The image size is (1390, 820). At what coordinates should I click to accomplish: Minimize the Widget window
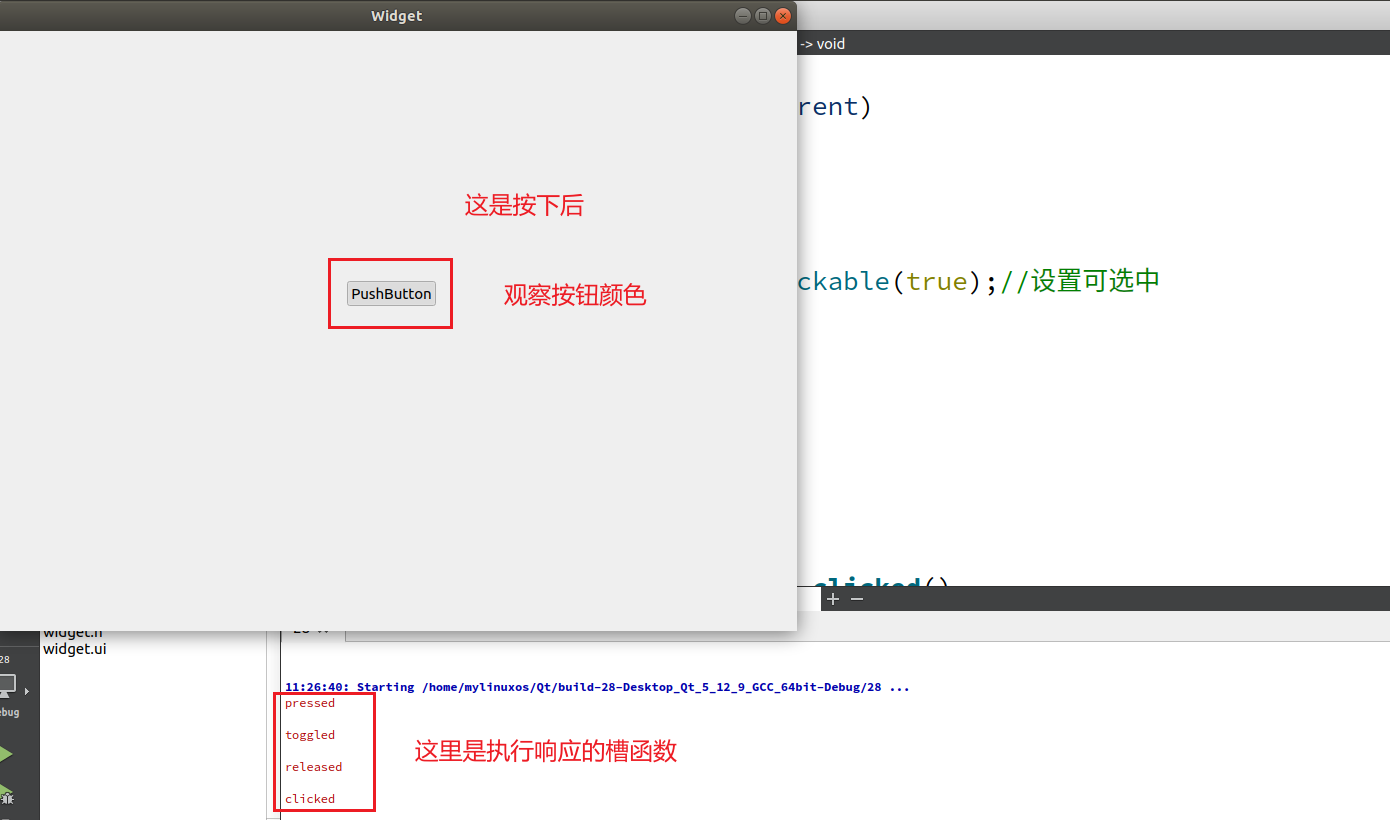pyautogui.click(x=742, y=15)
